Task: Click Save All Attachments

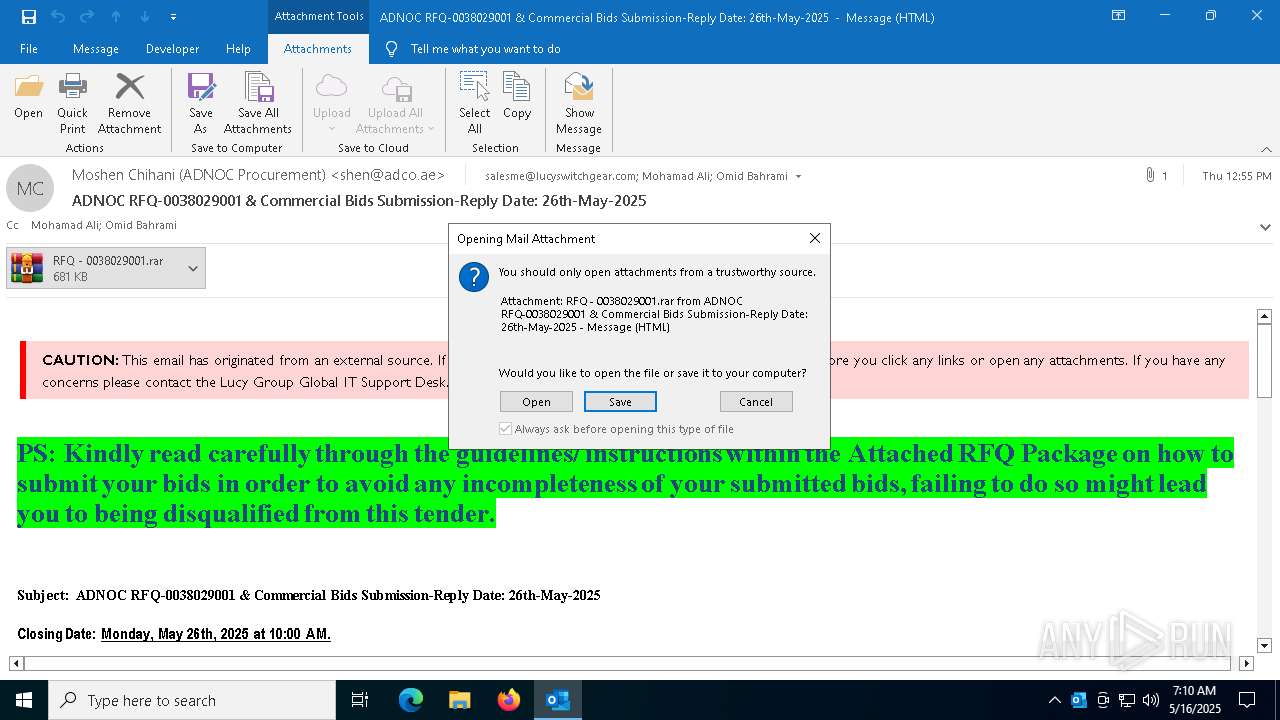Action: pyautogui.click(x=258, y=104)
